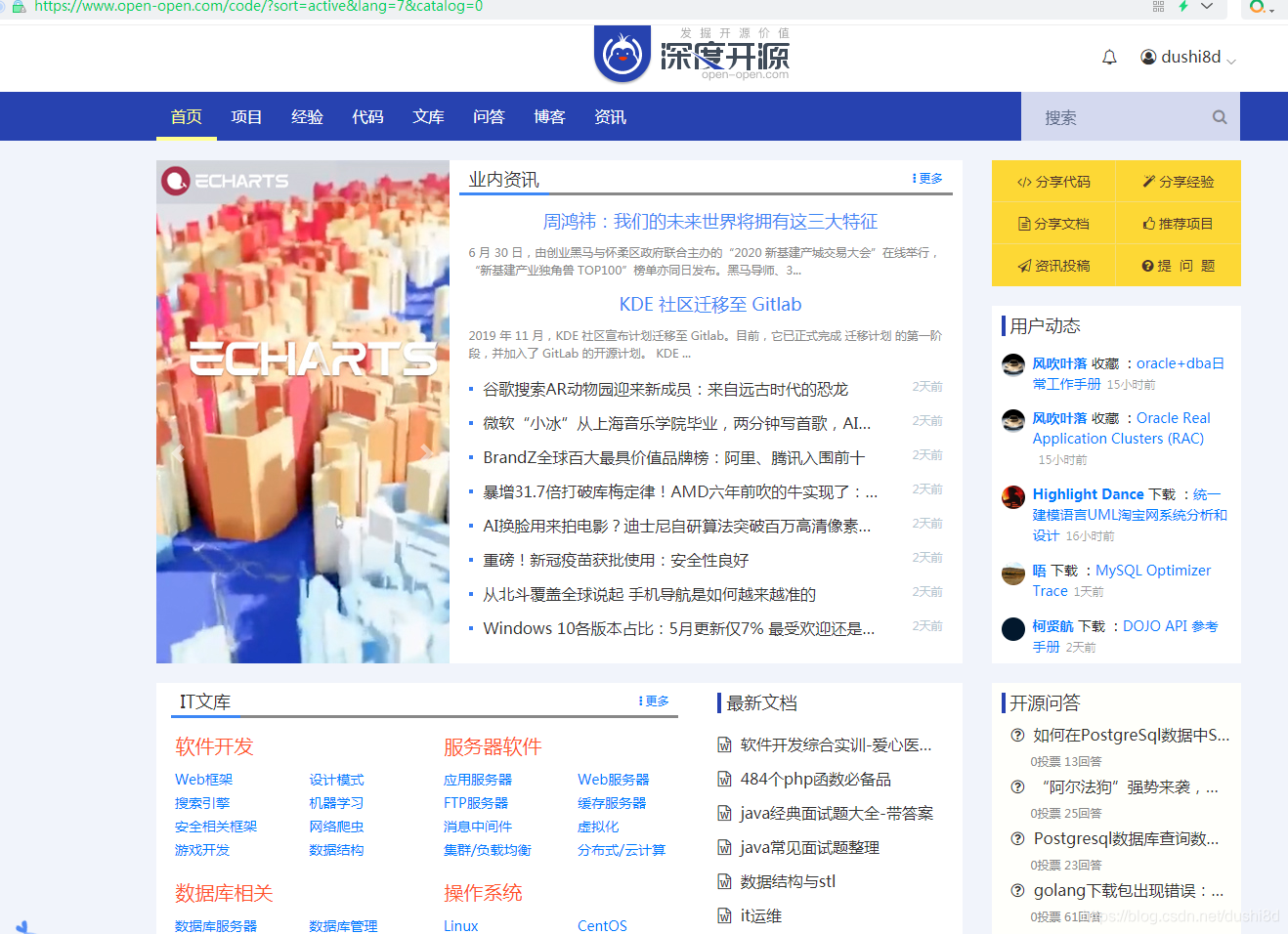1288x934 pixels.
Task: Open document 数据结构与stl
Action: (788, 881)
